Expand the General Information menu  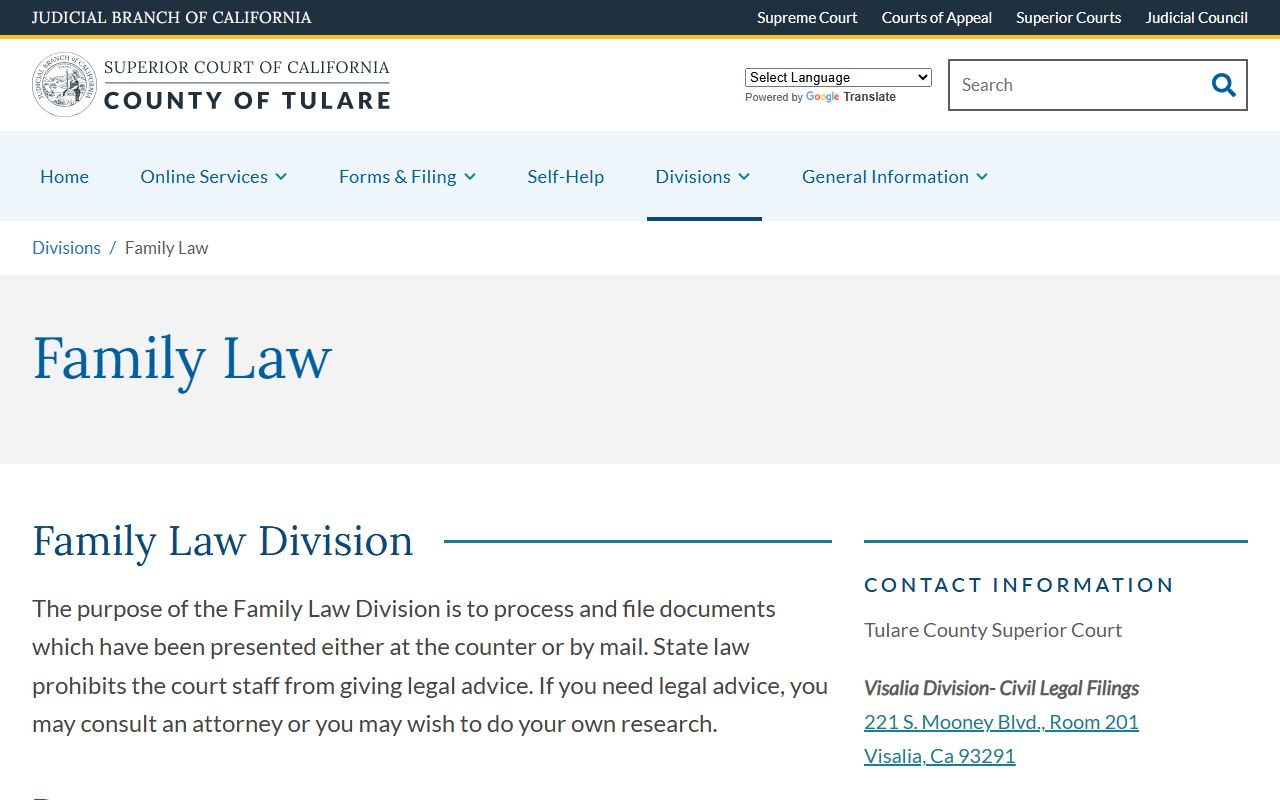tap(895, 176)
